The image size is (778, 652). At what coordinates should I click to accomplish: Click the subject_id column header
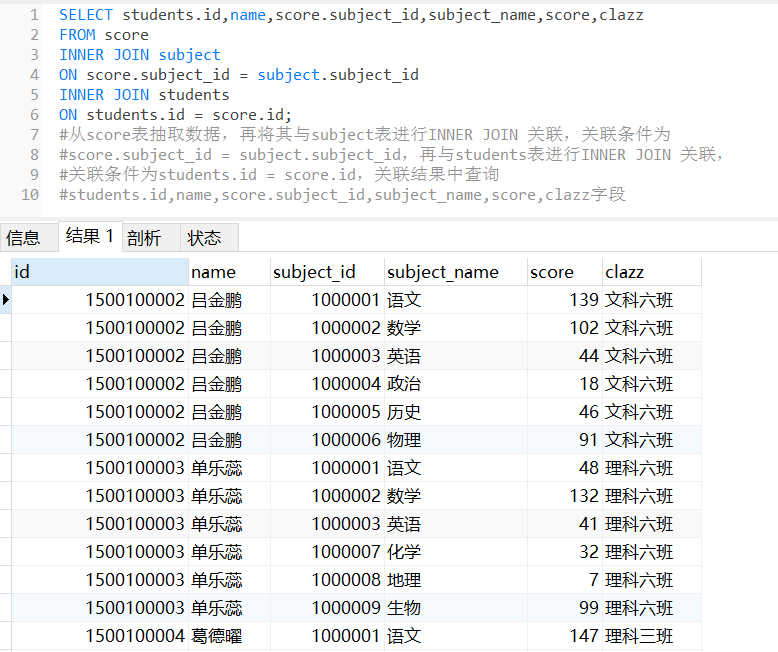point(327,272)
